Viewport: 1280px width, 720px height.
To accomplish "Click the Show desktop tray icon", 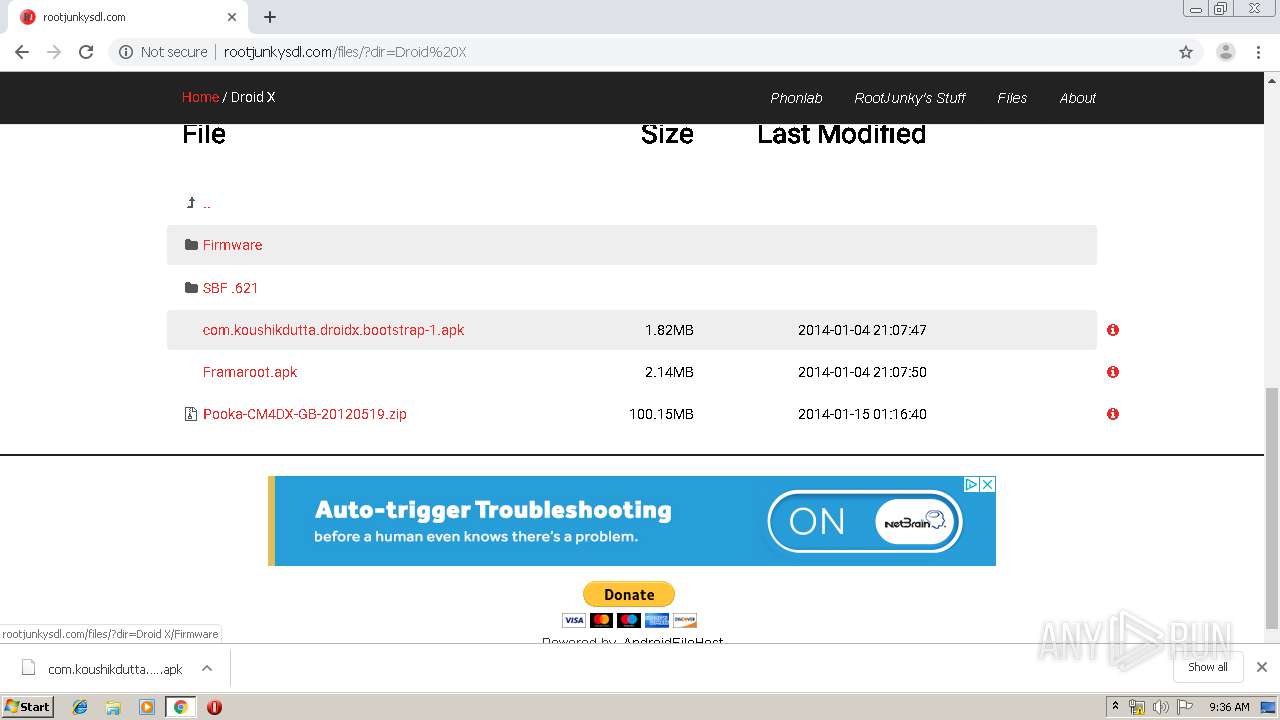I will click(1268, 707).
